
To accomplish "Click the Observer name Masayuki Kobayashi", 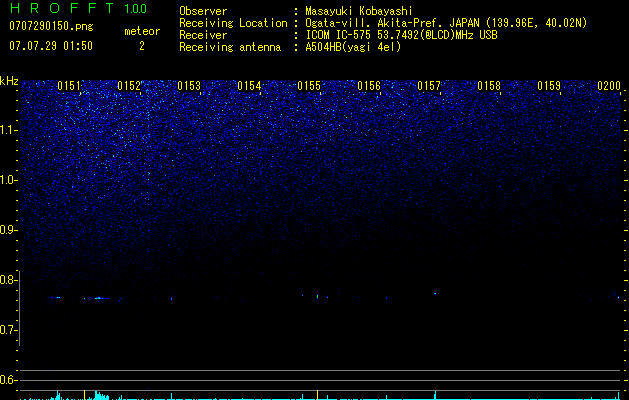I will [x=359, y=11].
